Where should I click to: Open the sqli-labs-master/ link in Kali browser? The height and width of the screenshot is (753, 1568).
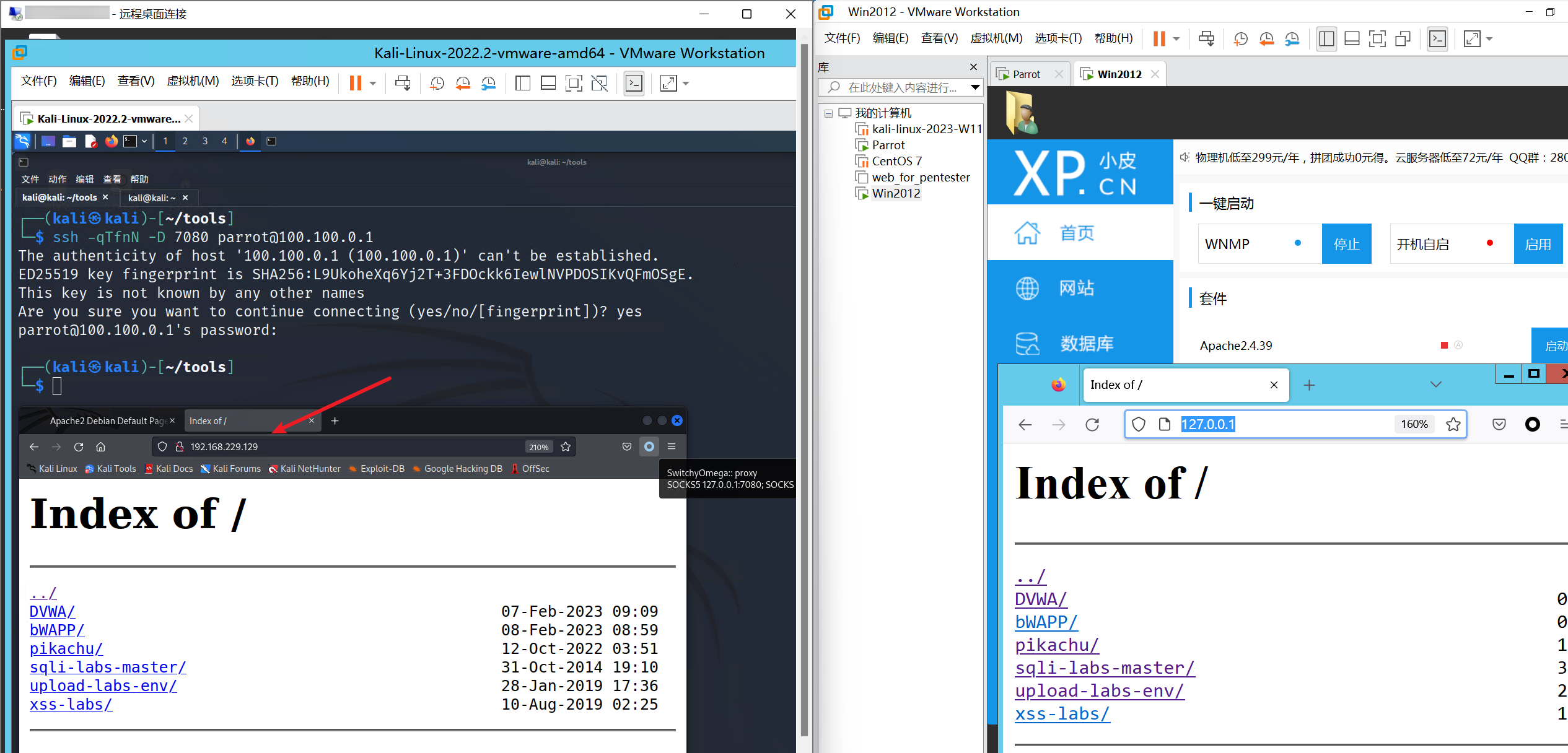108,667
